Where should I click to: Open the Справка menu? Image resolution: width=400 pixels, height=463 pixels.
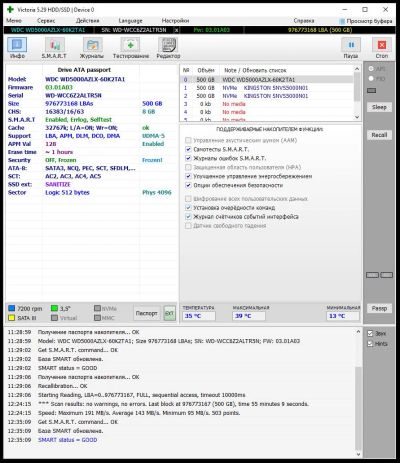304,21
